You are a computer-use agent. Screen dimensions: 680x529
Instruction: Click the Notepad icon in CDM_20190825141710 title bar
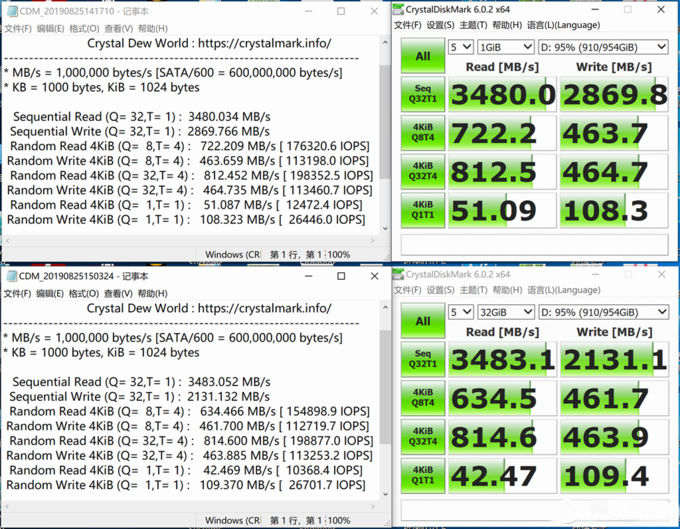pyautogui.click(x=10, y=12)
